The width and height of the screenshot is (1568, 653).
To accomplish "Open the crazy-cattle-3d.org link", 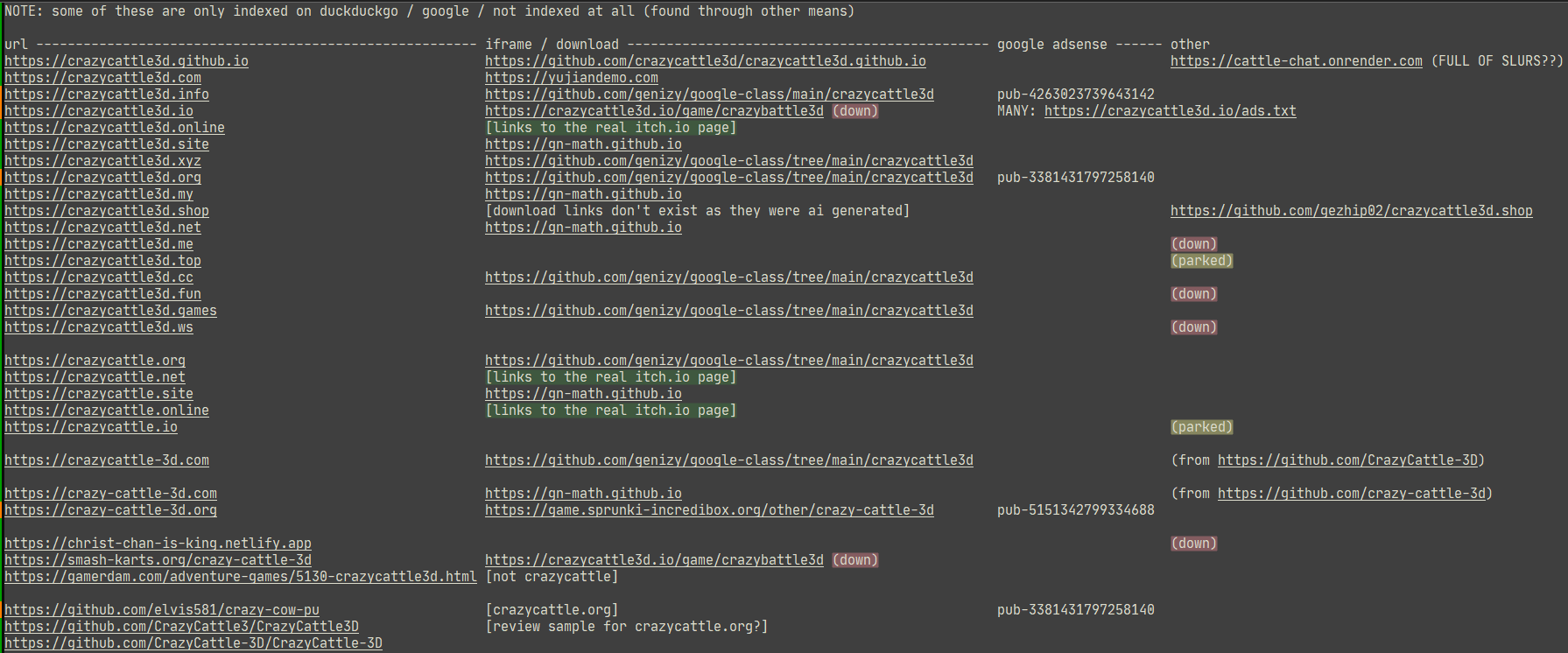I will tap(110, 510).
